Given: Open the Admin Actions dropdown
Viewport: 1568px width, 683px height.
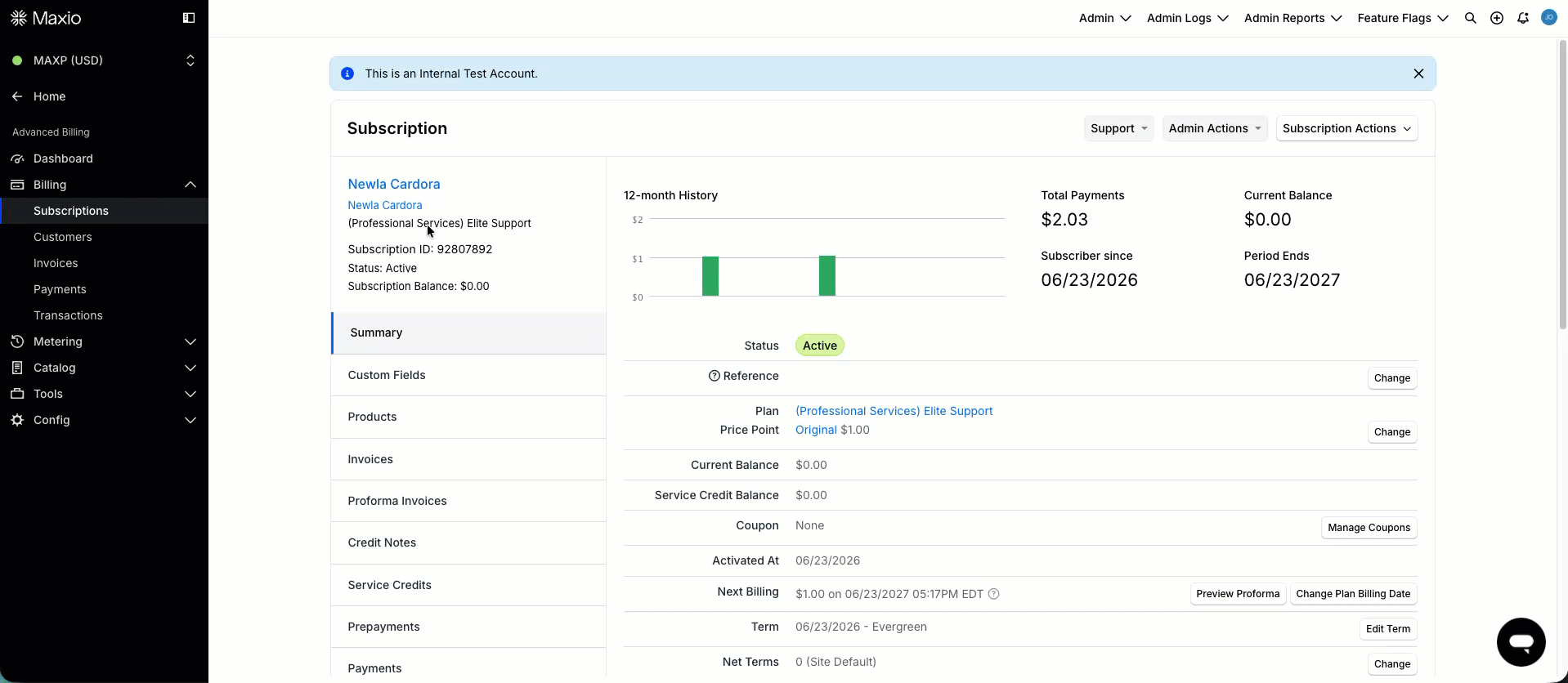Looking at the screenshot, I should [1215, 128].
